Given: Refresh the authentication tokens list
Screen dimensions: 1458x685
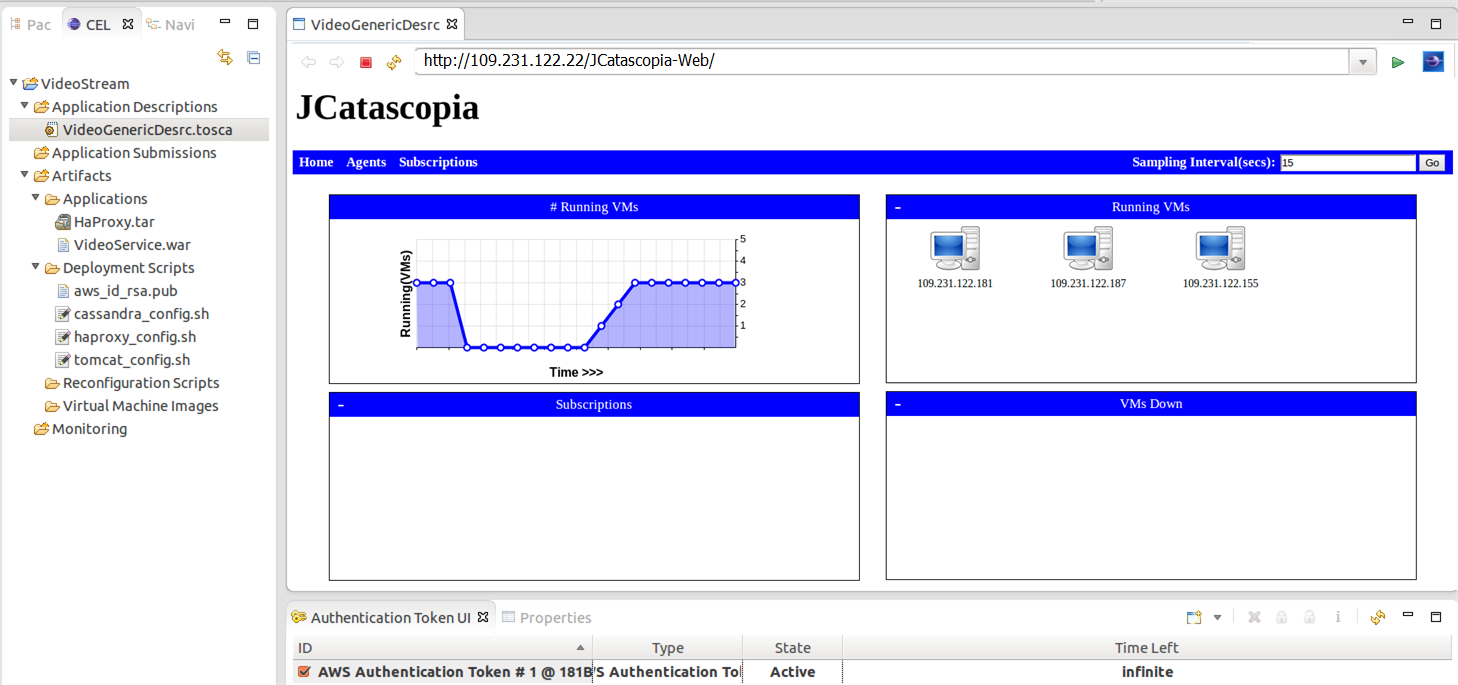Looking at the screenshot, I should pyautogui.click(x=1378, y=617).
